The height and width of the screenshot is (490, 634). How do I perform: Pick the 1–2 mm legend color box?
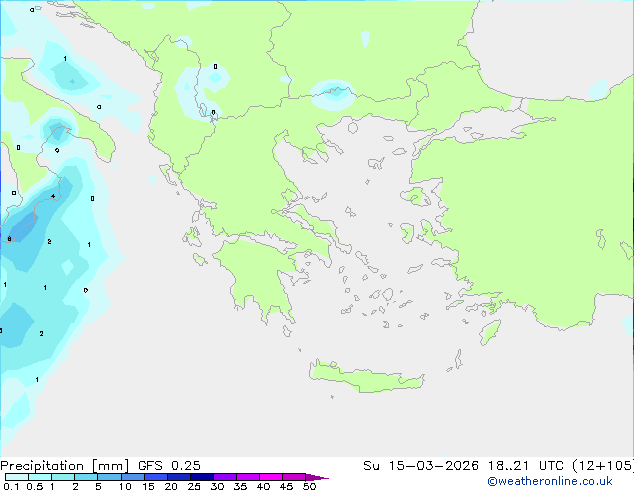63,477
